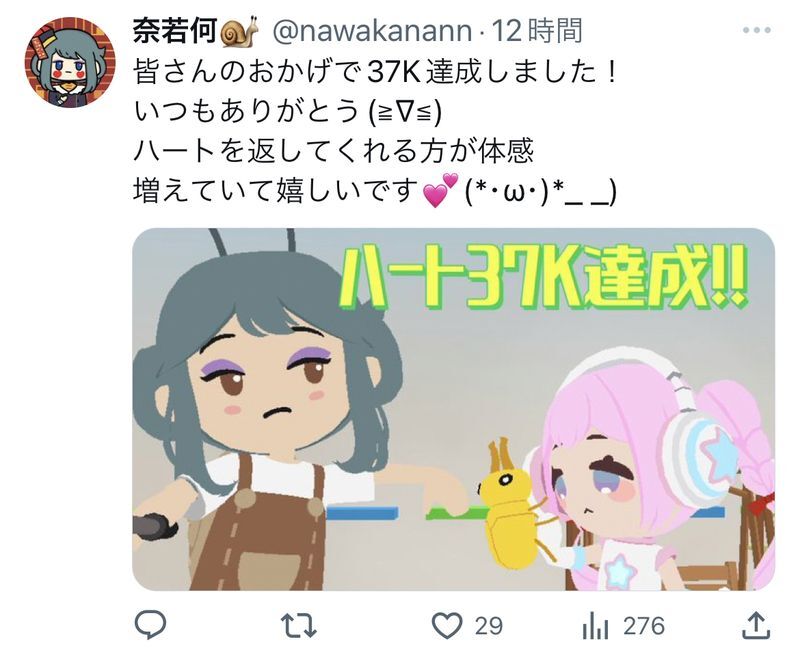Click the green ハート37K達成!! banner text
This screenshot has width=800, height=648.
point(544,278)
